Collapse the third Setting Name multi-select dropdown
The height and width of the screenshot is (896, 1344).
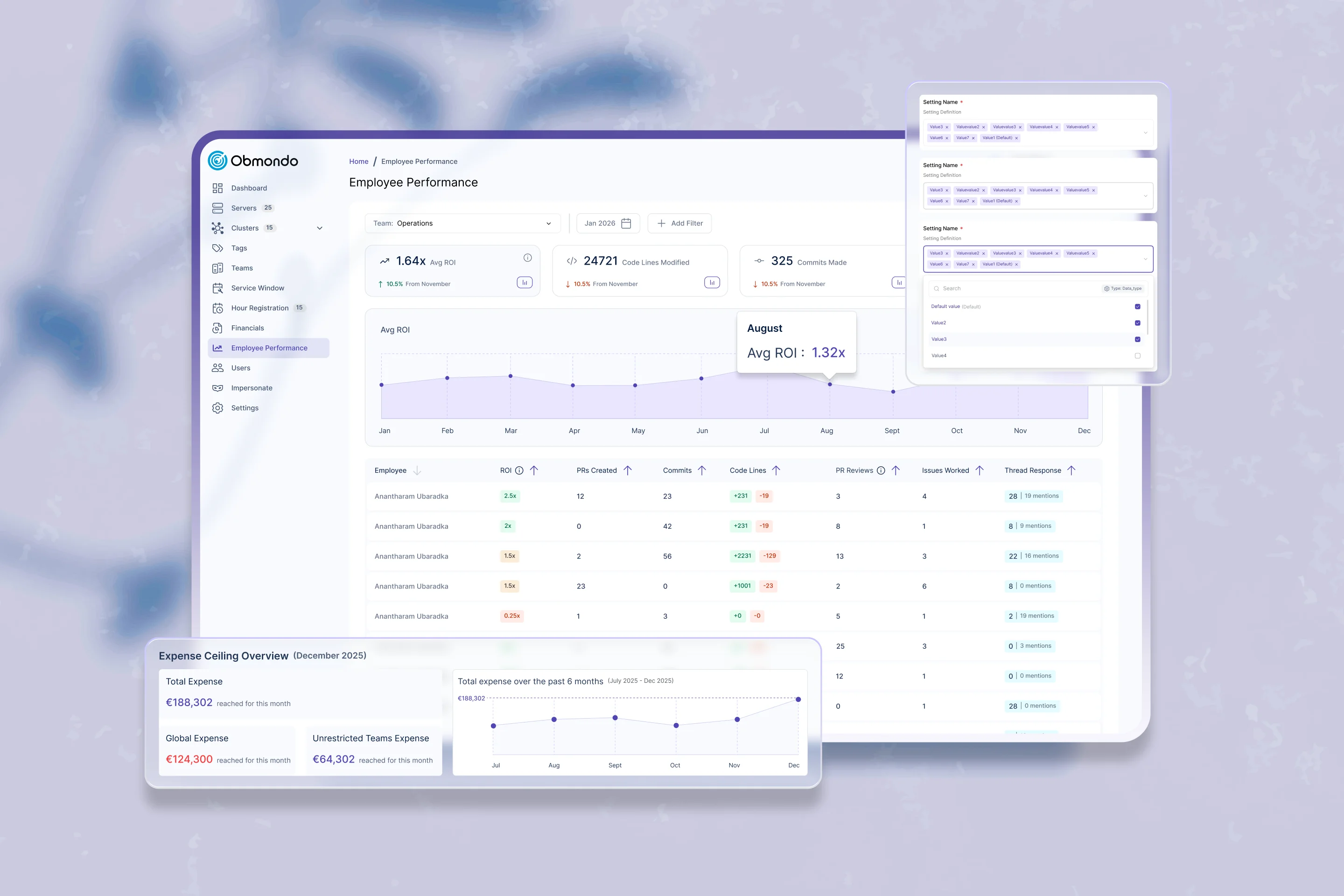click(1145, 259)
